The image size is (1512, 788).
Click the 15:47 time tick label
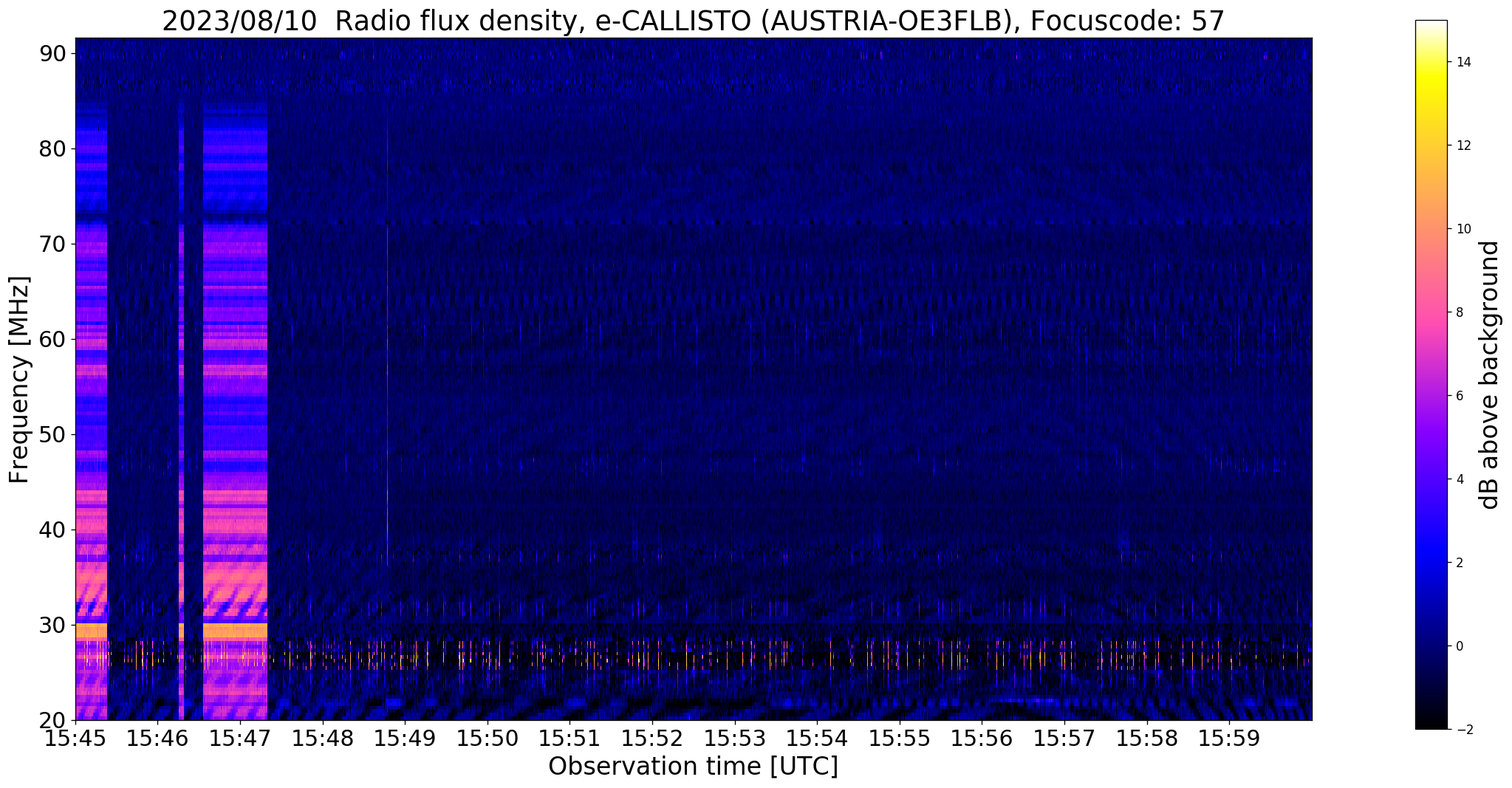[240, 739]
